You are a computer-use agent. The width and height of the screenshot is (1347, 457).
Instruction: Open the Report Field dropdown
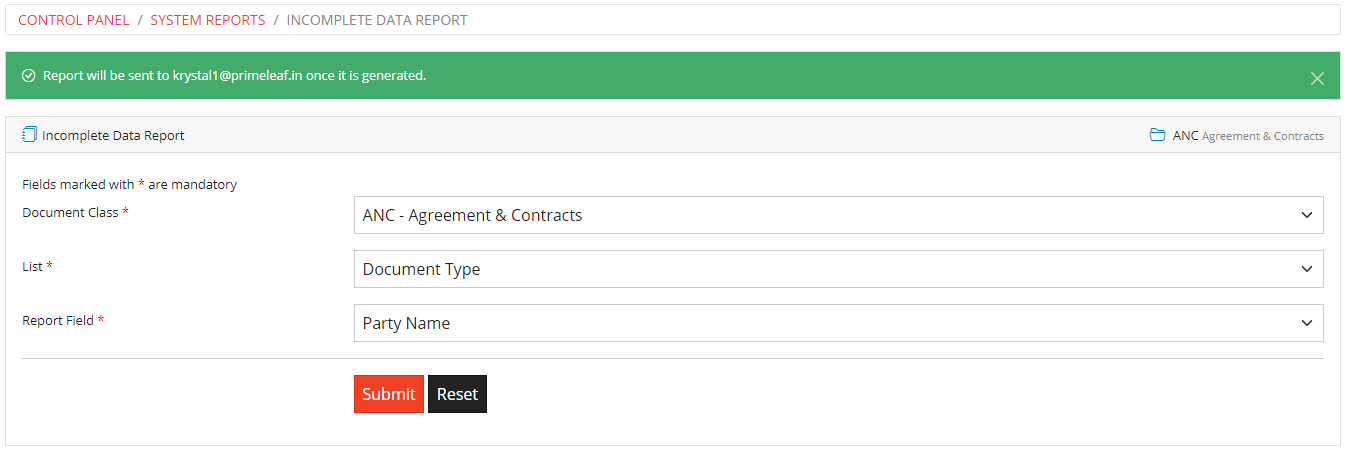[838, 323]
